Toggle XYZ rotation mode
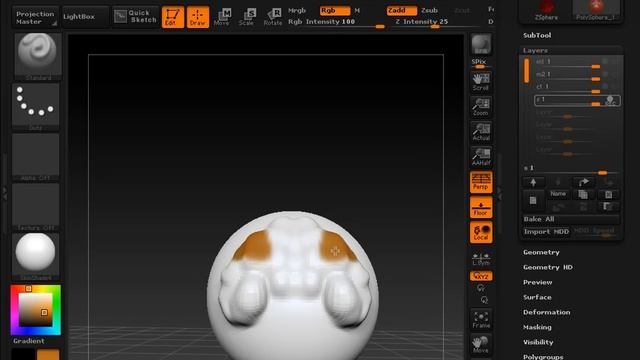 click(x=481, y=276)
